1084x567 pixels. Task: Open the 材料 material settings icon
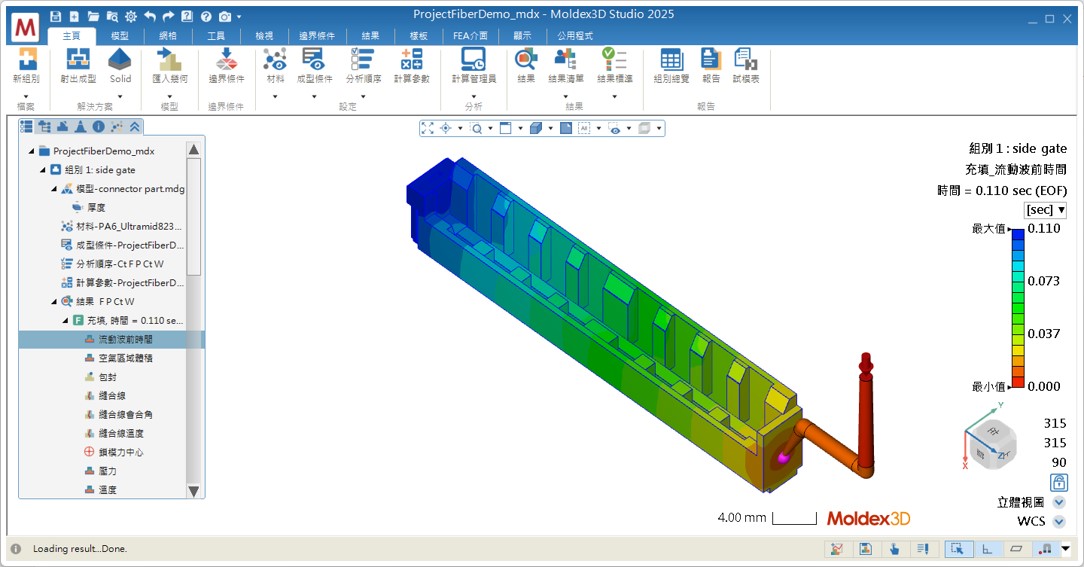click(274, 66)
